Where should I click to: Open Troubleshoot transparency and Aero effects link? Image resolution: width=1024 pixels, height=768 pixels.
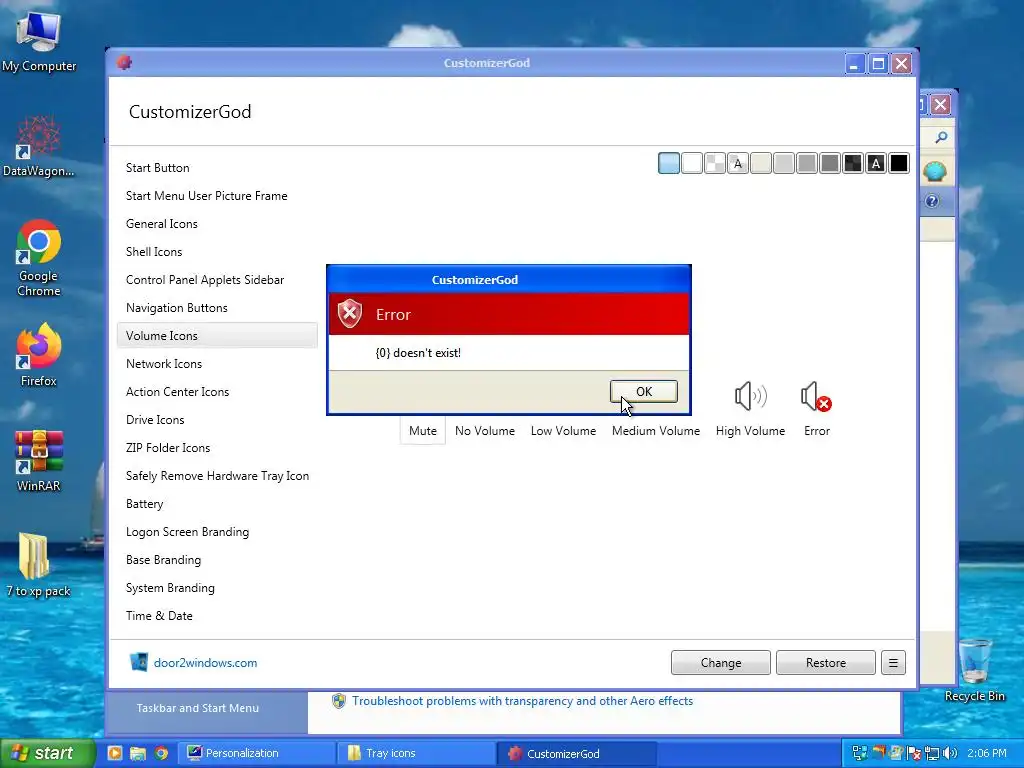[522, 701]
